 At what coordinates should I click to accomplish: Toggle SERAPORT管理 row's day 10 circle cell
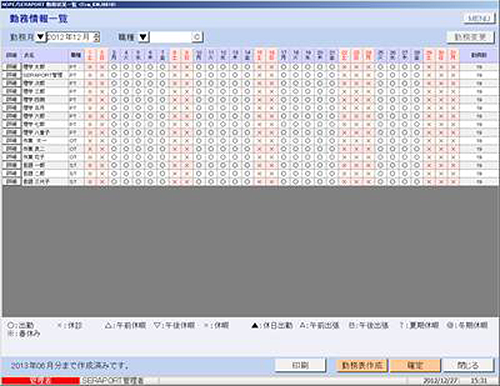(199, 75)
